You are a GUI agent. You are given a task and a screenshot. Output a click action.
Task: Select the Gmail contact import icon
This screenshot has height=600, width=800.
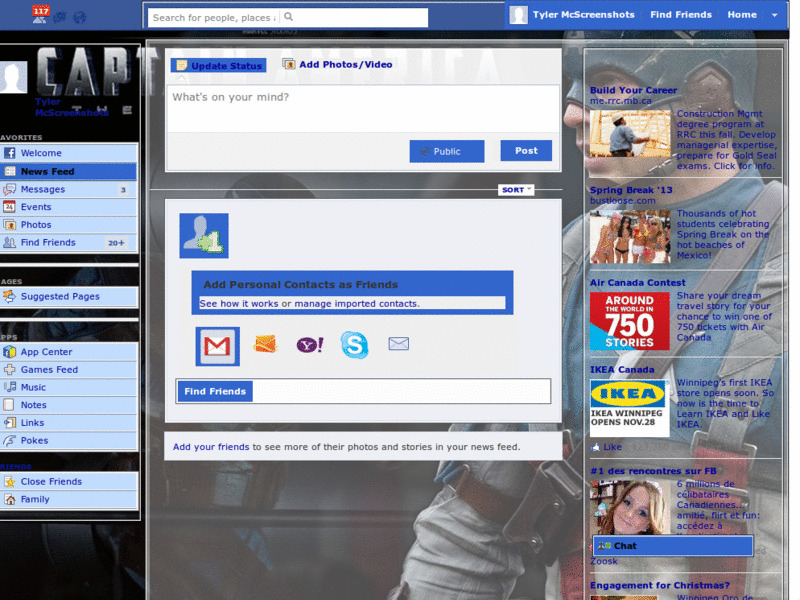217,346
